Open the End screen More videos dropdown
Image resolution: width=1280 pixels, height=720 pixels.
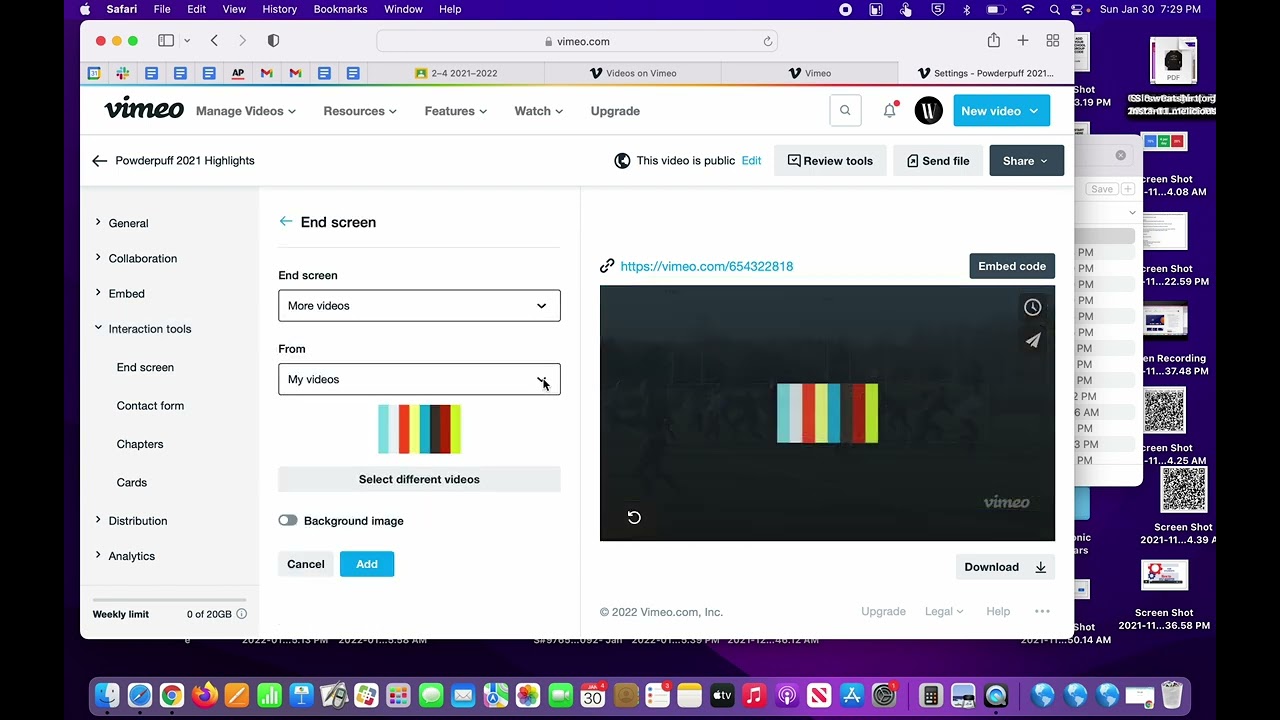coord(419,306)
